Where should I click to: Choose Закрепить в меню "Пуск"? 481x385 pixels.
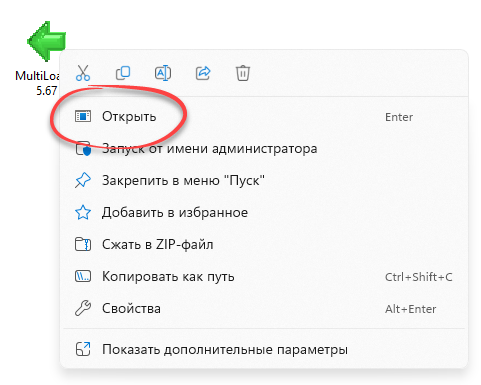(x=264, y=181)
